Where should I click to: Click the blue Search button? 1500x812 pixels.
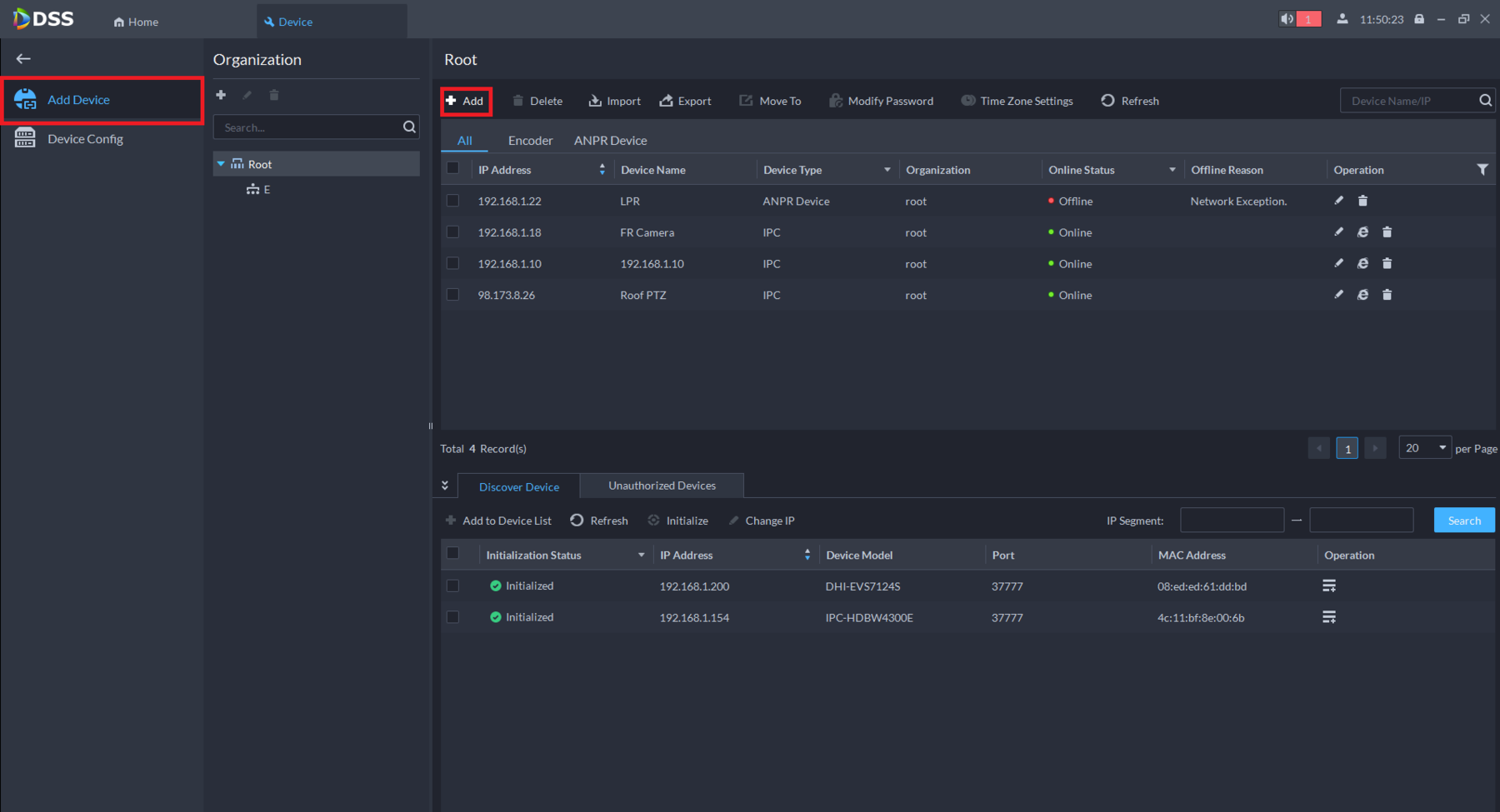tap(1463, 521)
